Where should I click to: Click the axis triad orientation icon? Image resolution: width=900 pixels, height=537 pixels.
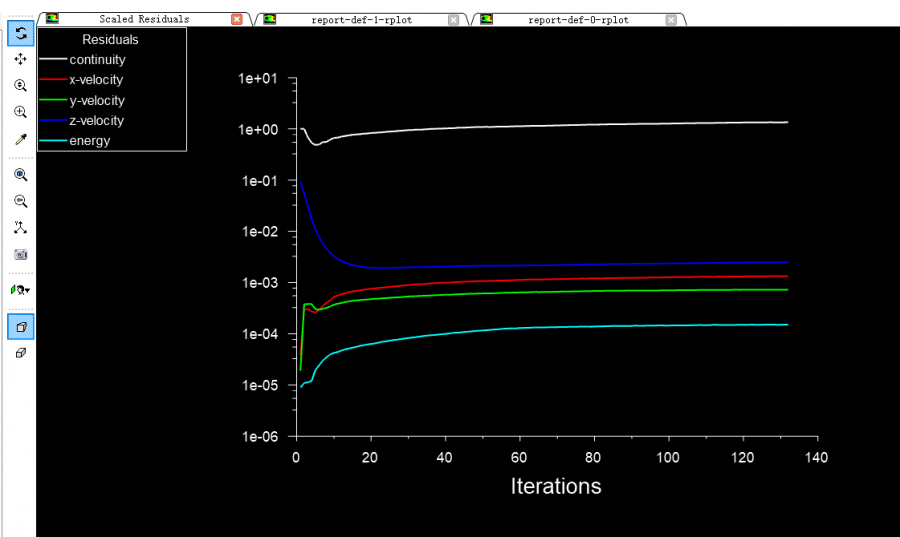(20, 227)
